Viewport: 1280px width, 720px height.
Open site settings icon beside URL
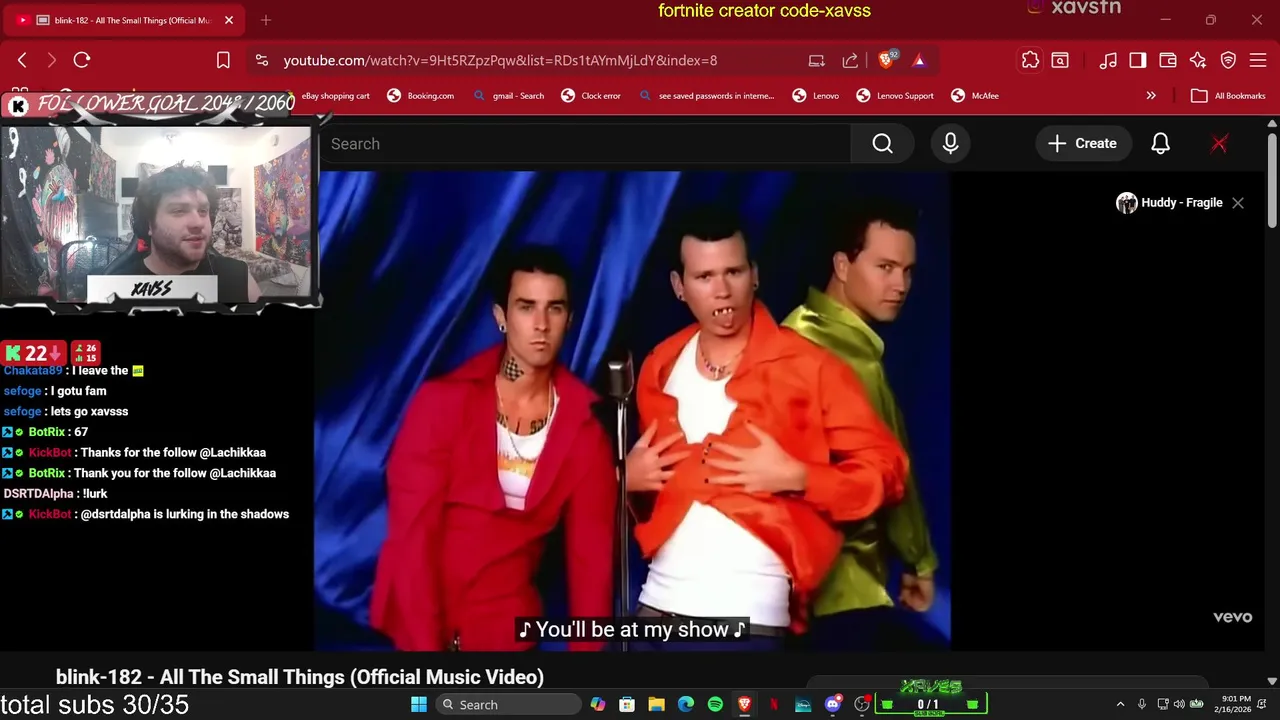[261, 60]
